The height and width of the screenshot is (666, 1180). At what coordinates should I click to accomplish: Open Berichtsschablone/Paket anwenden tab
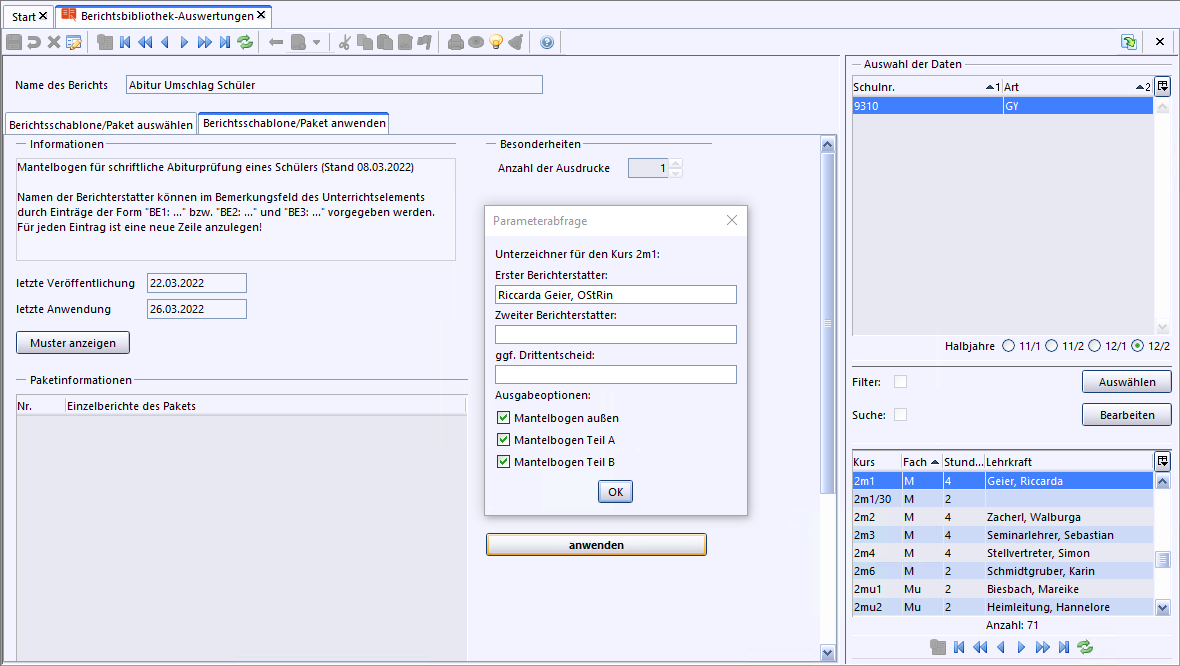294,123
